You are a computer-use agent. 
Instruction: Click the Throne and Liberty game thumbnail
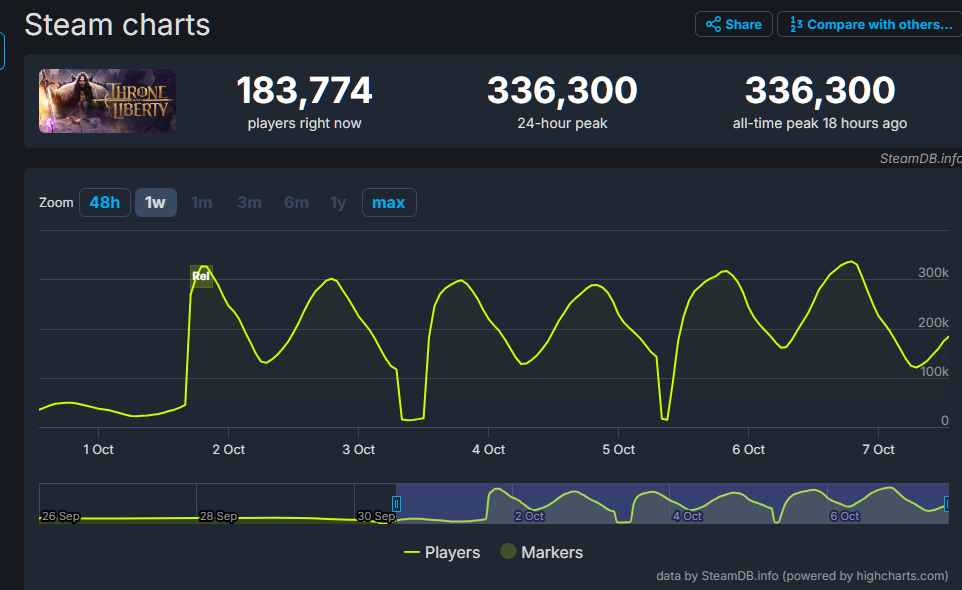click(x=107, y=101)
